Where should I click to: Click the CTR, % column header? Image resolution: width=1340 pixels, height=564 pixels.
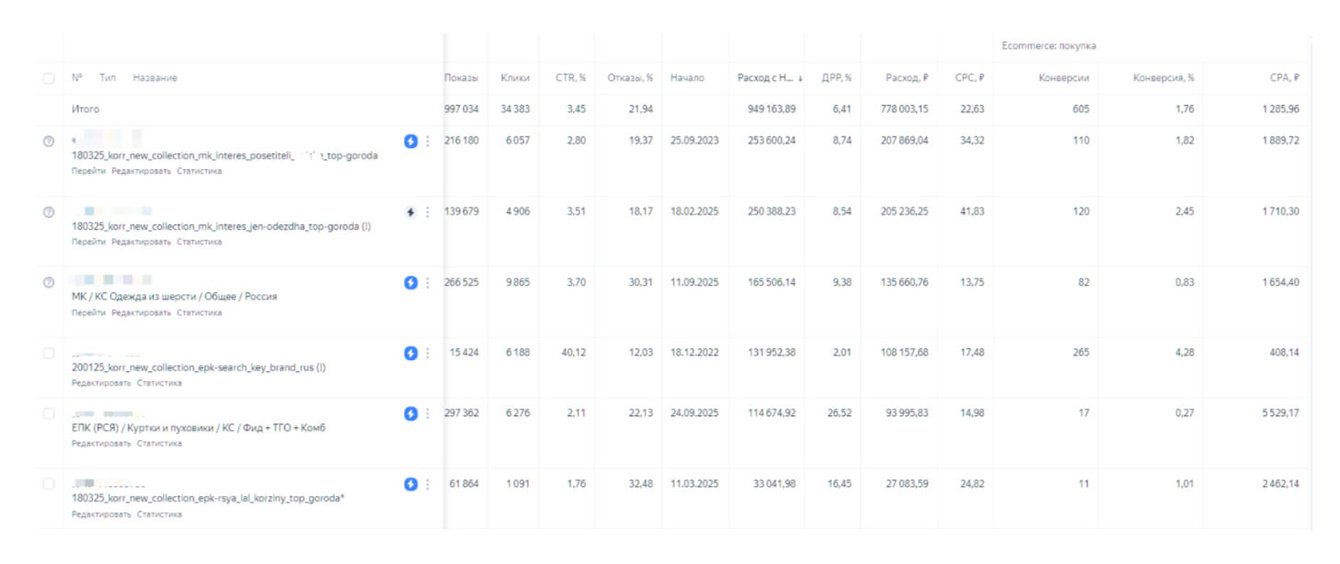click(x=570, y=78)
